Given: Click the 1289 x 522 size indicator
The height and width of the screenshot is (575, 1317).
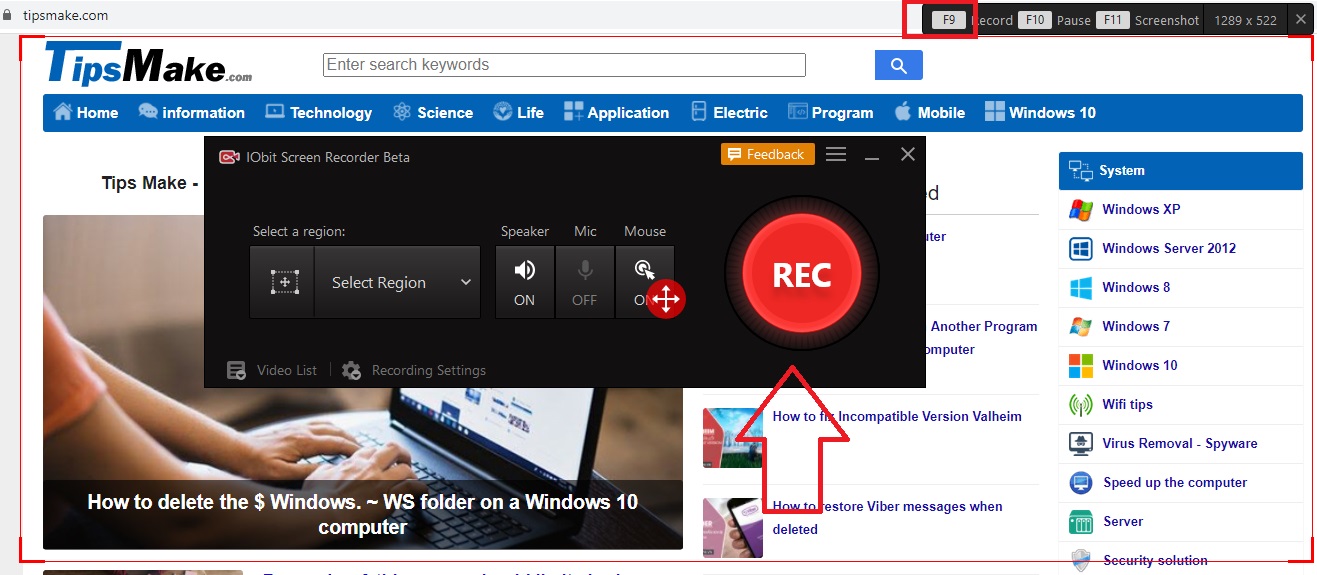Looking at the screenshot, I should [1245, 20].
